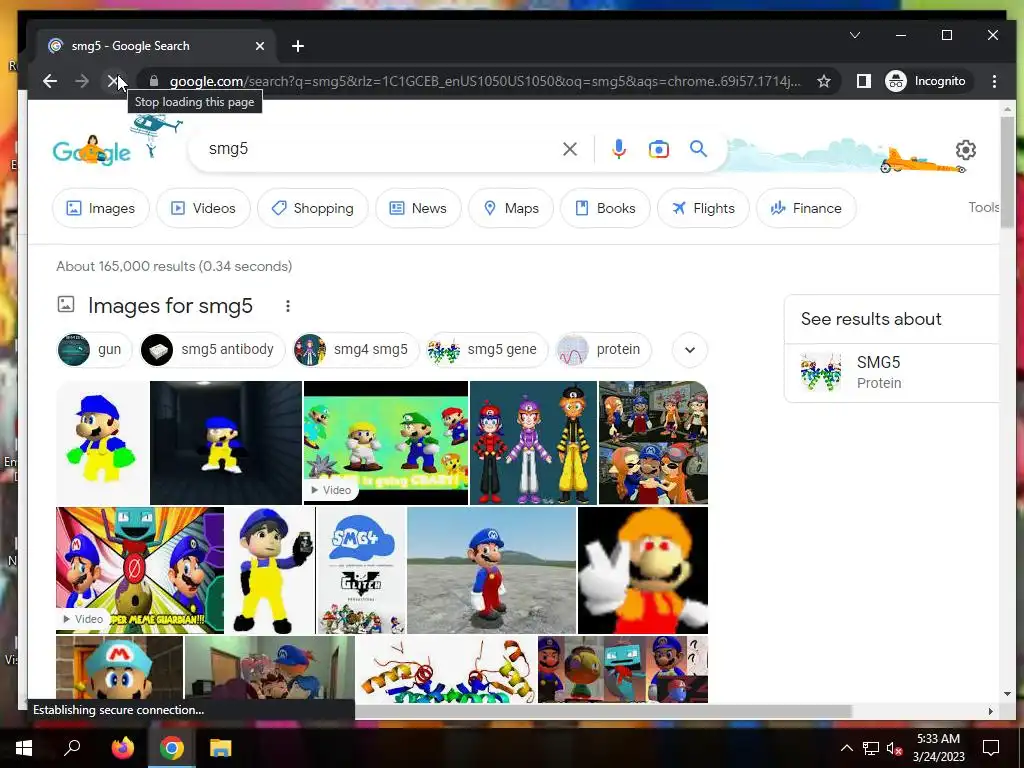
Task: Open Images for smg5 heading link
Action: pyautogui.click(x=170, y=306)
